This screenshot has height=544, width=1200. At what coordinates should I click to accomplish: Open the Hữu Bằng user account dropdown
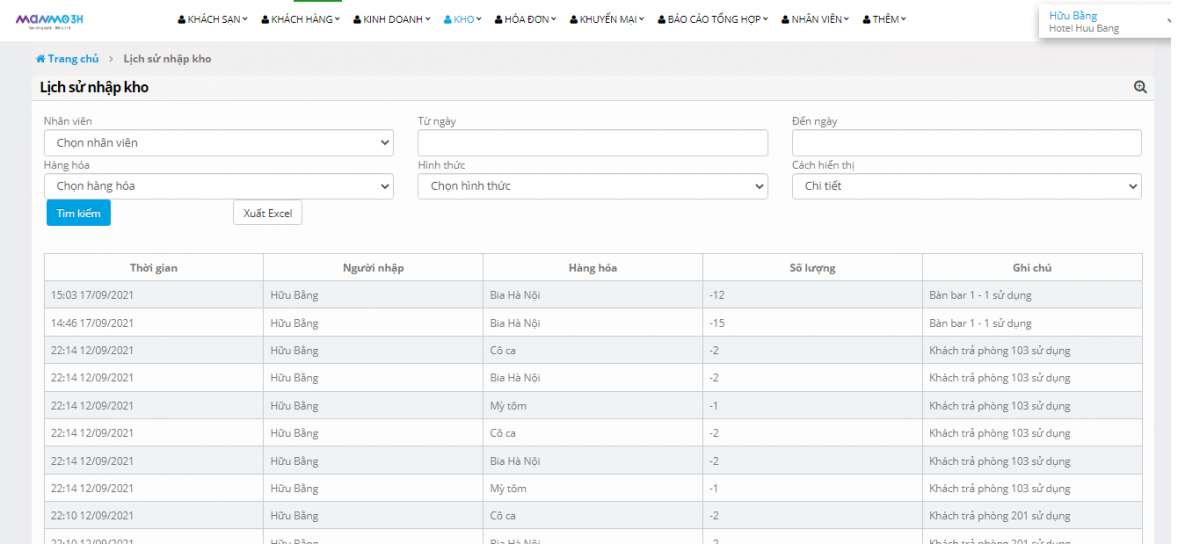tap(1105, 21)
